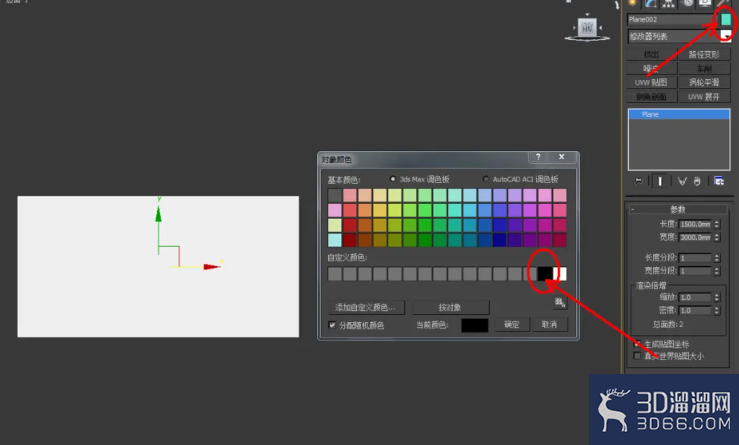This screenshot has height=445, width=739.
Task: Click the 缩放 value field
Action: 695,297
